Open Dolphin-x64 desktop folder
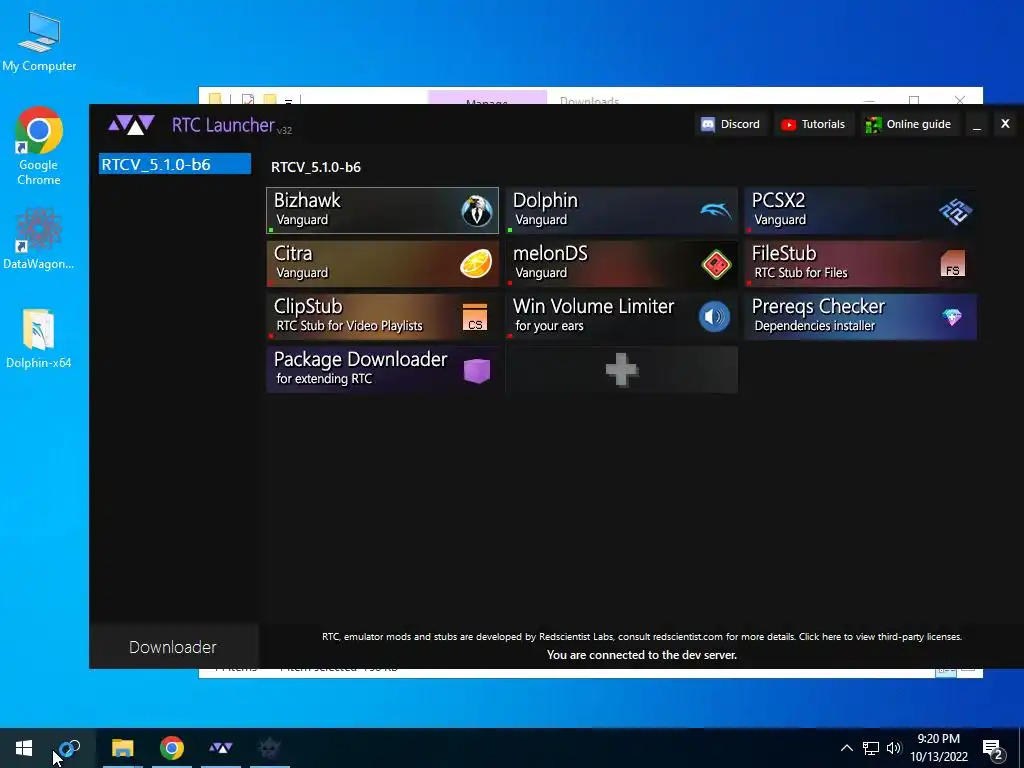The height and width of the screenshot is (768, 1024). click(x=39, y=339)
